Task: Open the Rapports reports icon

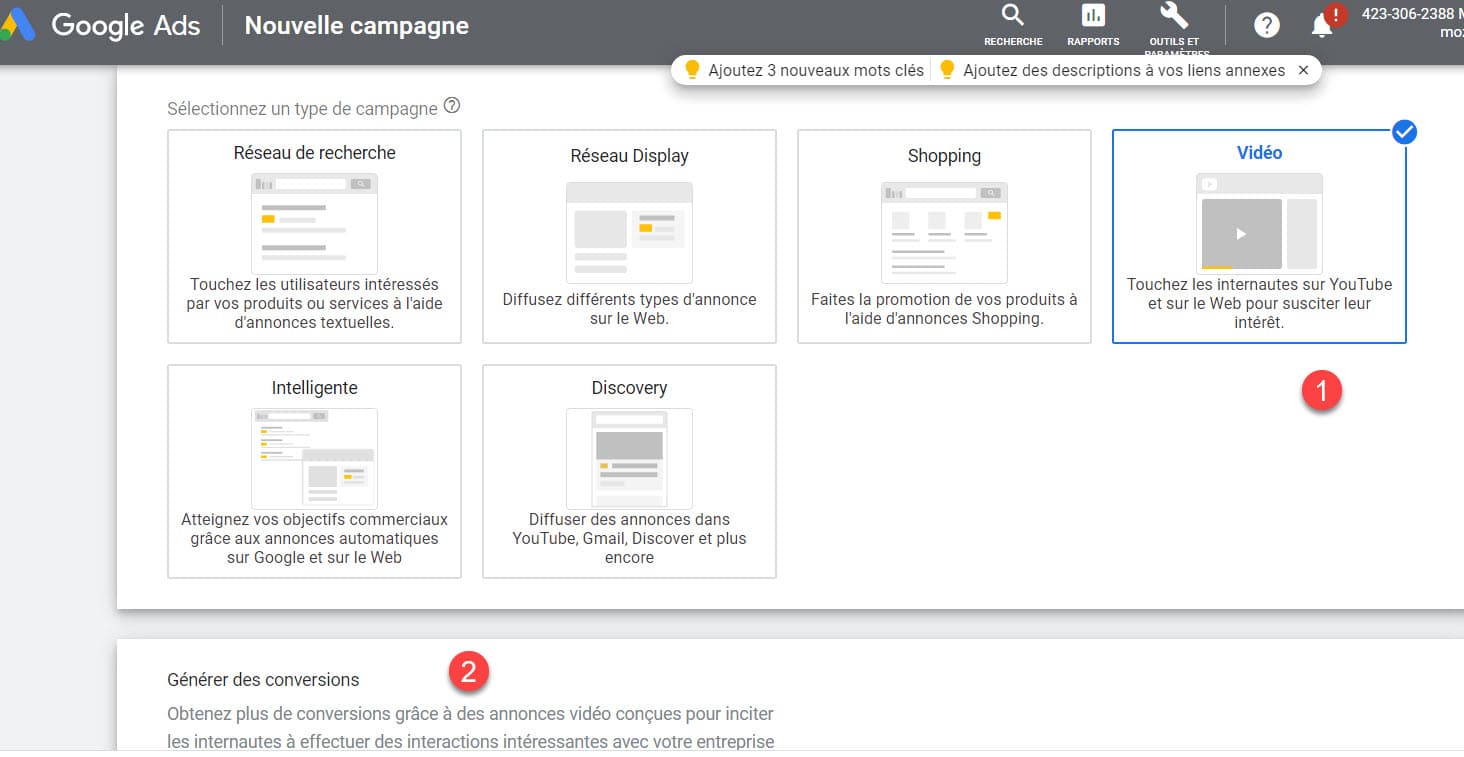Action: (1093, 25)
